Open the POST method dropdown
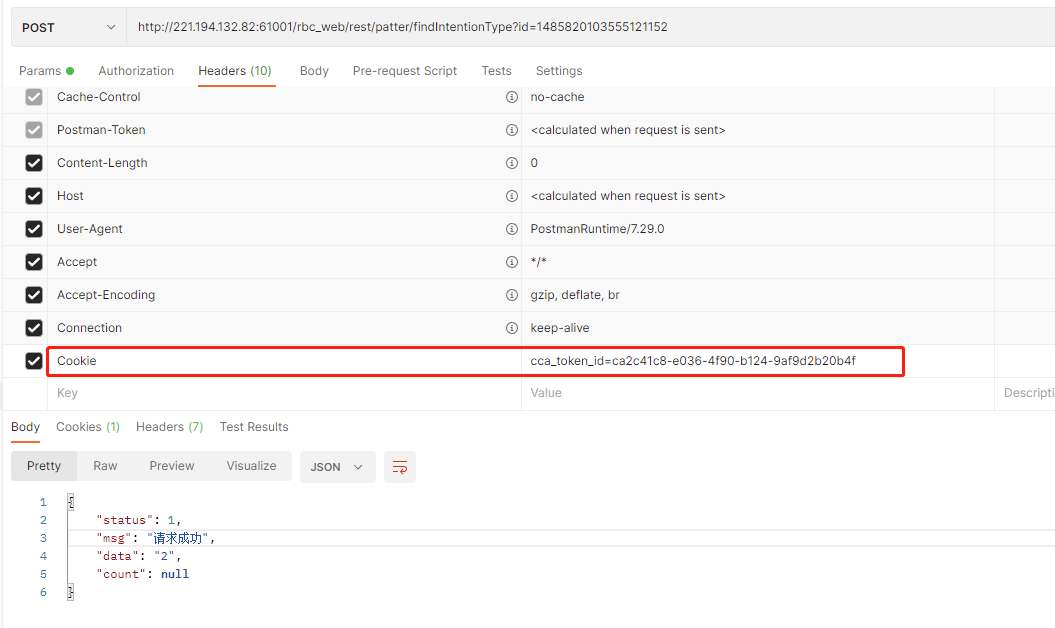Image resolution: width=1055 pixels, height=628 pixels. [x=66, y=27]
